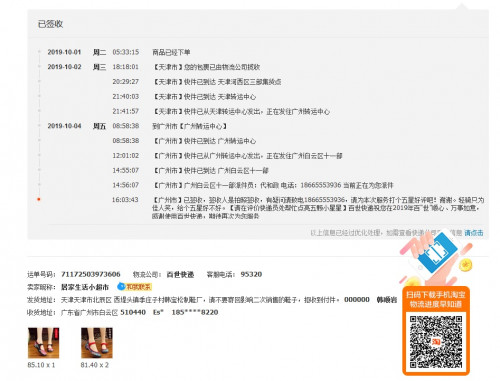Click the 扫码下载手机淘宝 orange banner
The image size is (500, 381).
436,299
